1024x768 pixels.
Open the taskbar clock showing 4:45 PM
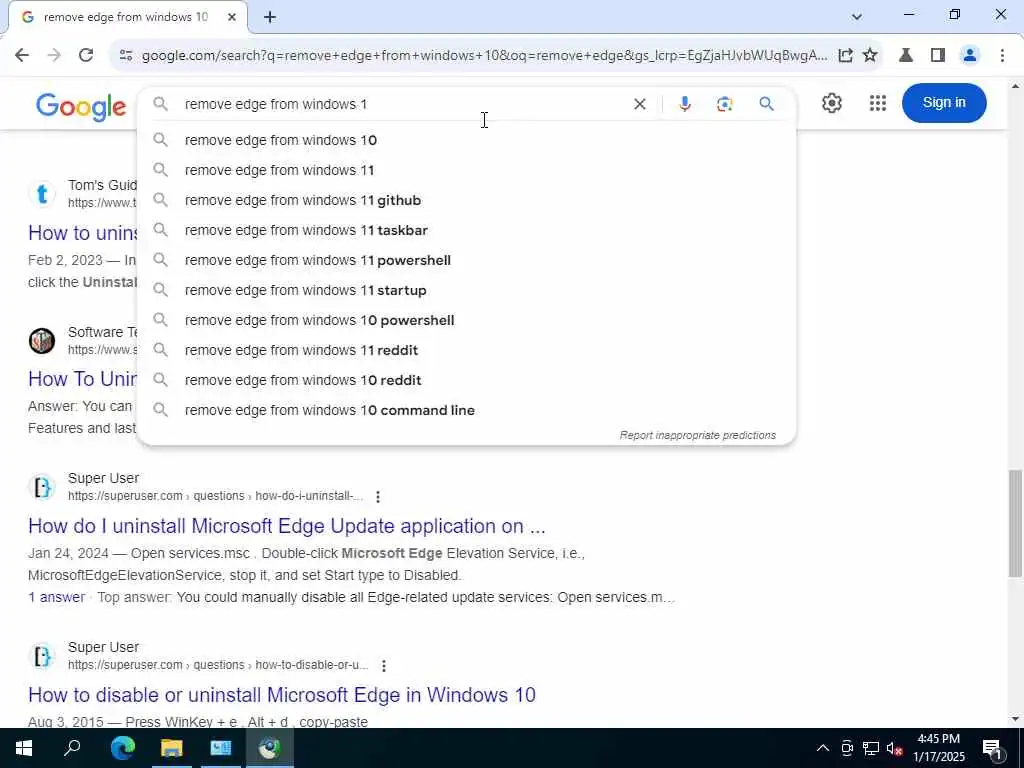click(939, 748)
